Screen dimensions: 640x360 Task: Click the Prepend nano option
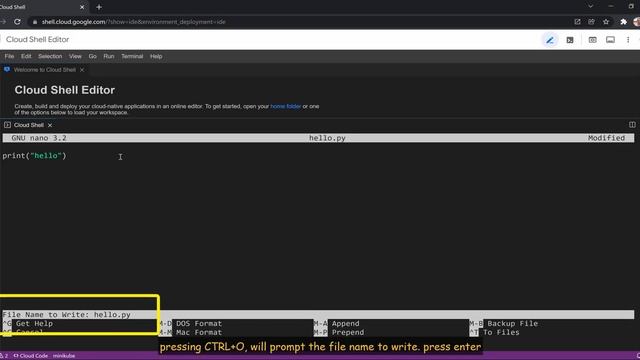[348, 333]
